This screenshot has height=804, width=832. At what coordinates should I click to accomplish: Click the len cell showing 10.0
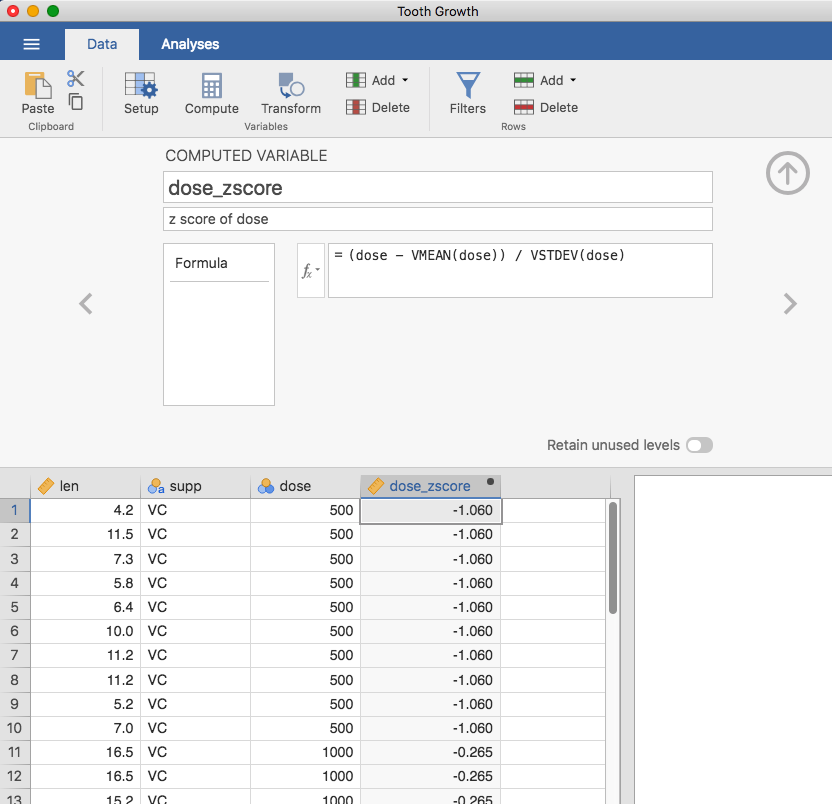pos(85,631)
